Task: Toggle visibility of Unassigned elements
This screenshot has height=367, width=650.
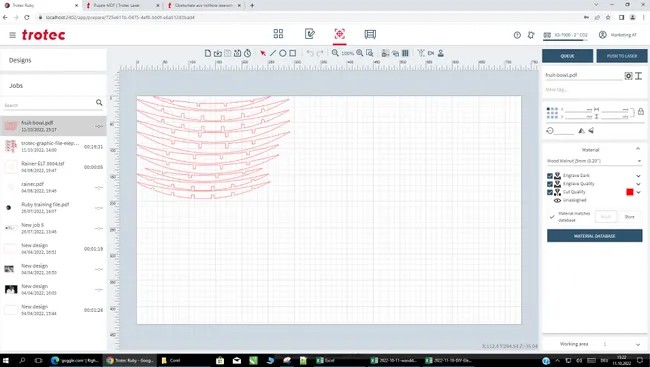Action: [x=557, y=200]
